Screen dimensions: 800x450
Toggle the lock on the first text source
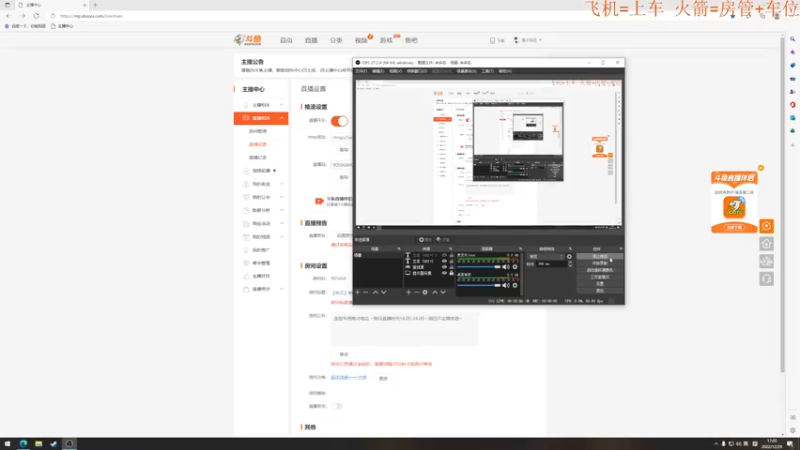(x=451, y=255)
